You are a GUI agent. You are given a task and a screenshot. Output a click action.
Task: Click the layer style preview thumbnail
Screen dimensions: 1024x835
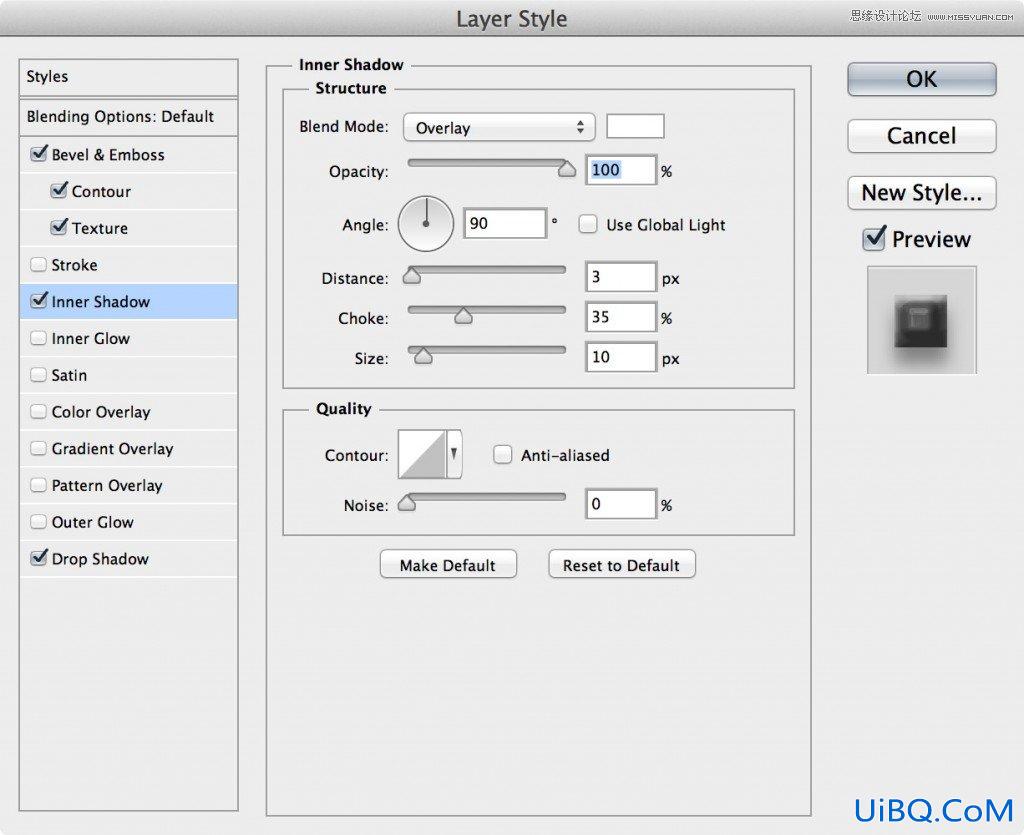tap(921, 320)
